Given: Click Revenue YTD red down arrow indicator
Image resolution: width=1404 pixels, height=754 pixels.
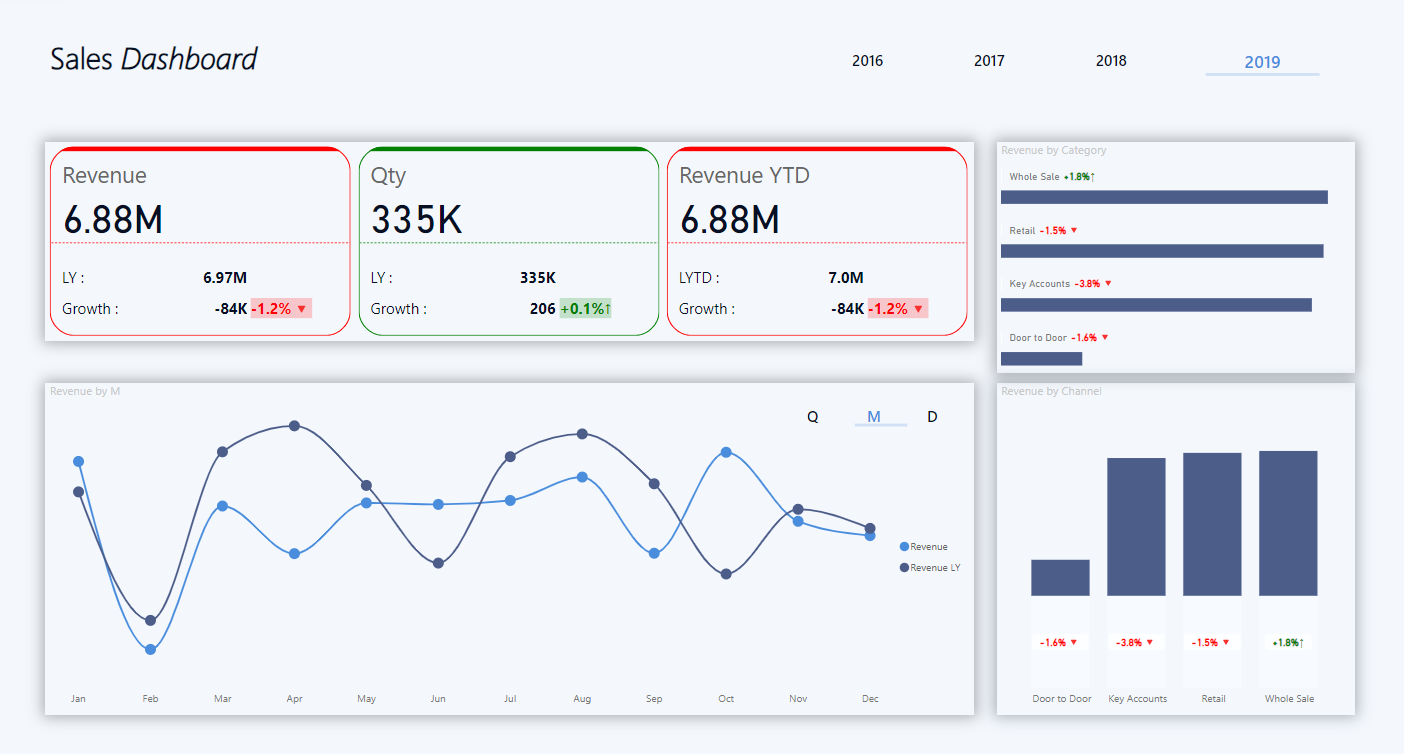Looking at the screenshot, I should (x=918, y=309).
